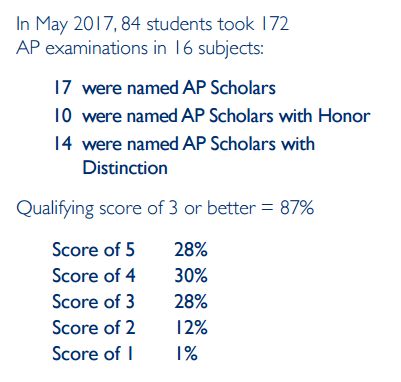Click the 28% value for Score of 3

(x=191, y=302)
